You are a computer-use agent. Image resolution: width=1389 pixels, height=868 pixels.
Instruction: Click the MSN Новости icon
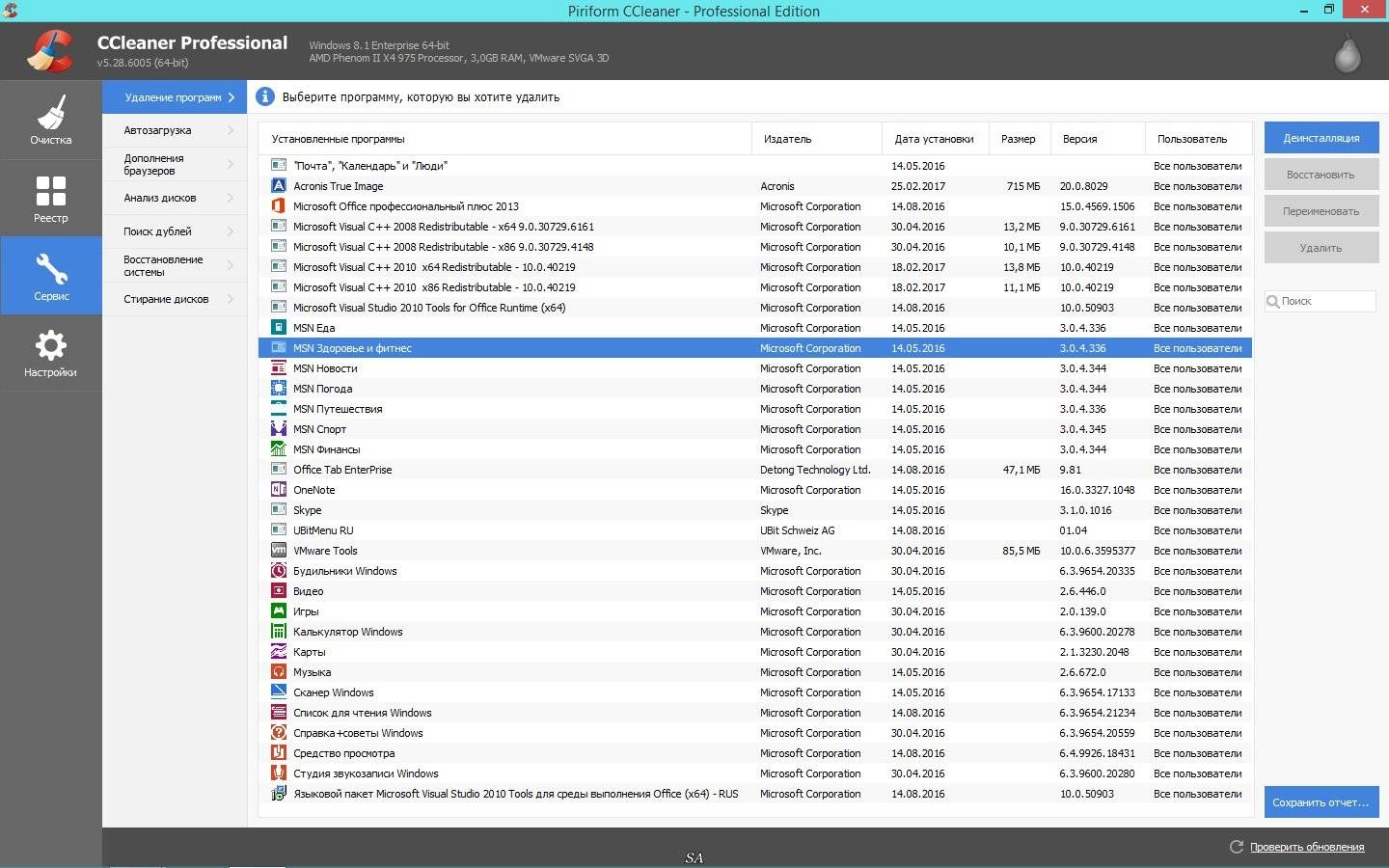pyautogui.click(x=279, y=368)
